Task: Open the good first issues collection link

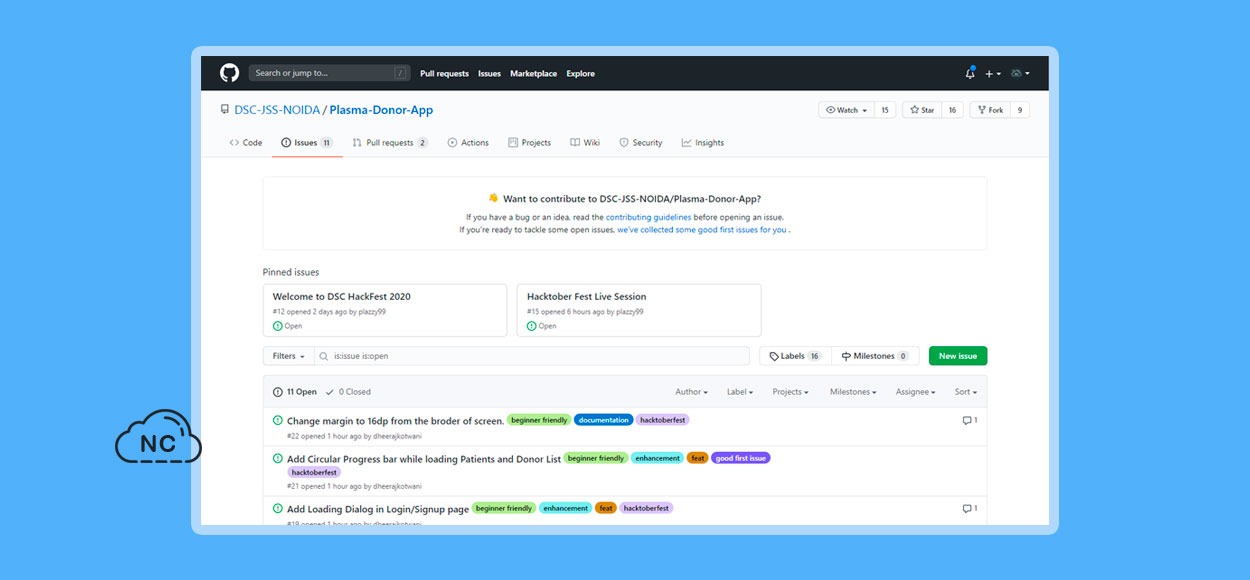Action: click(702, 230)
